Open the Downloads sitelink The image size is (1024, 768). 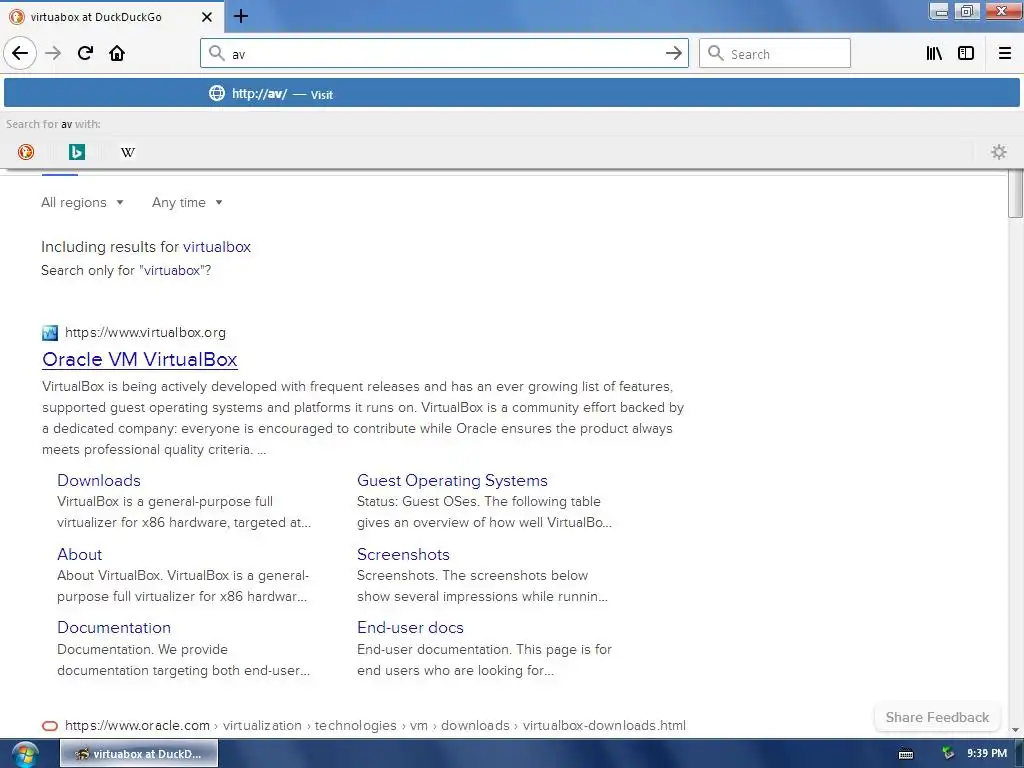(99, 480)
